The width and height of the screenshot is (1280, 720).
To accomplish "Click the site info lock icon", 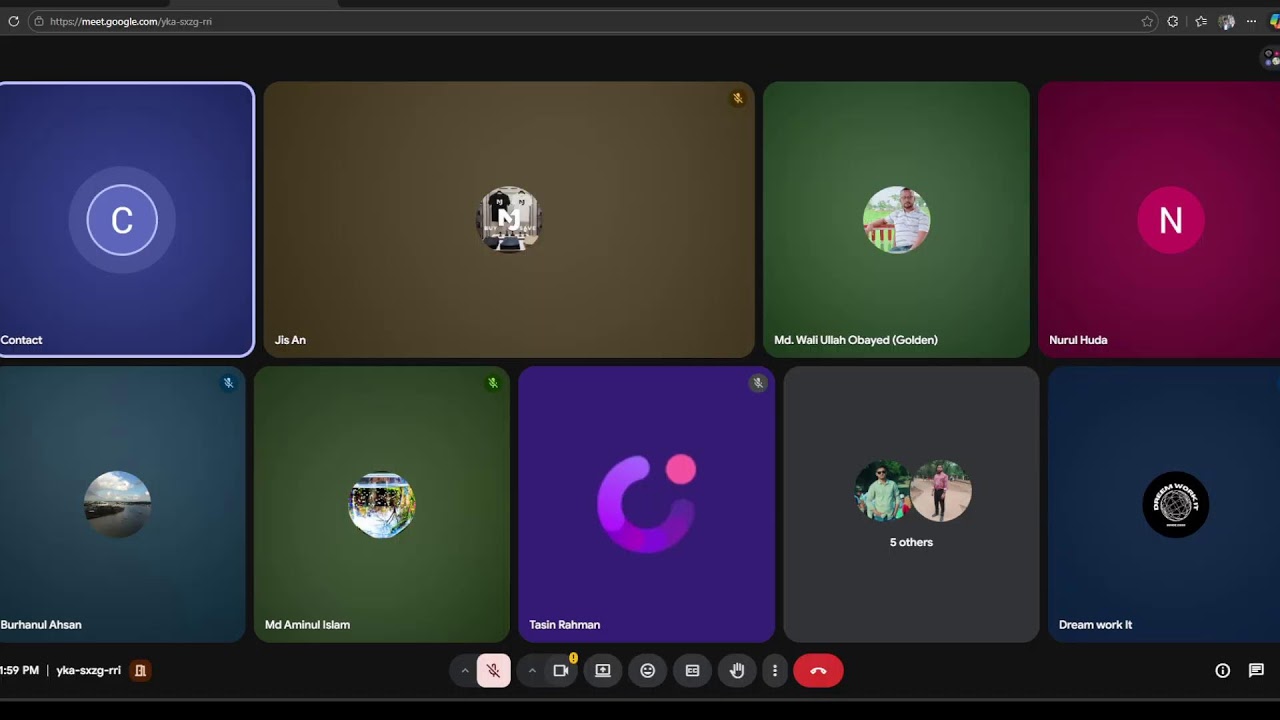I will [x=39, y=21].
